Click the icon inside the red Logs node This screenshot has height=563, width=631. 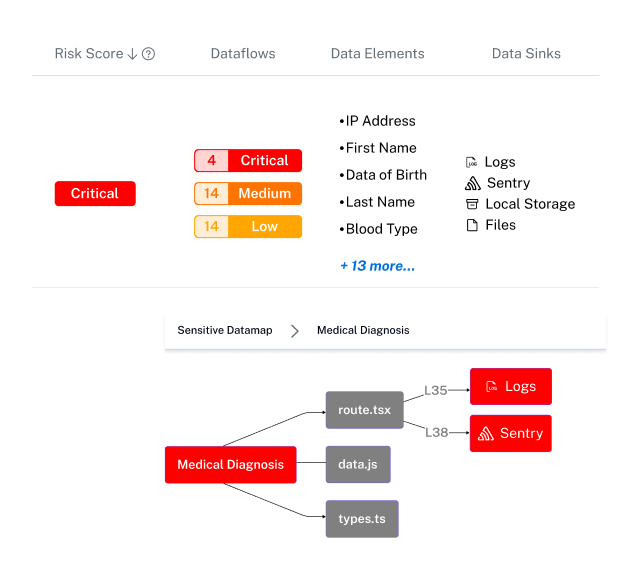[491, 387]
